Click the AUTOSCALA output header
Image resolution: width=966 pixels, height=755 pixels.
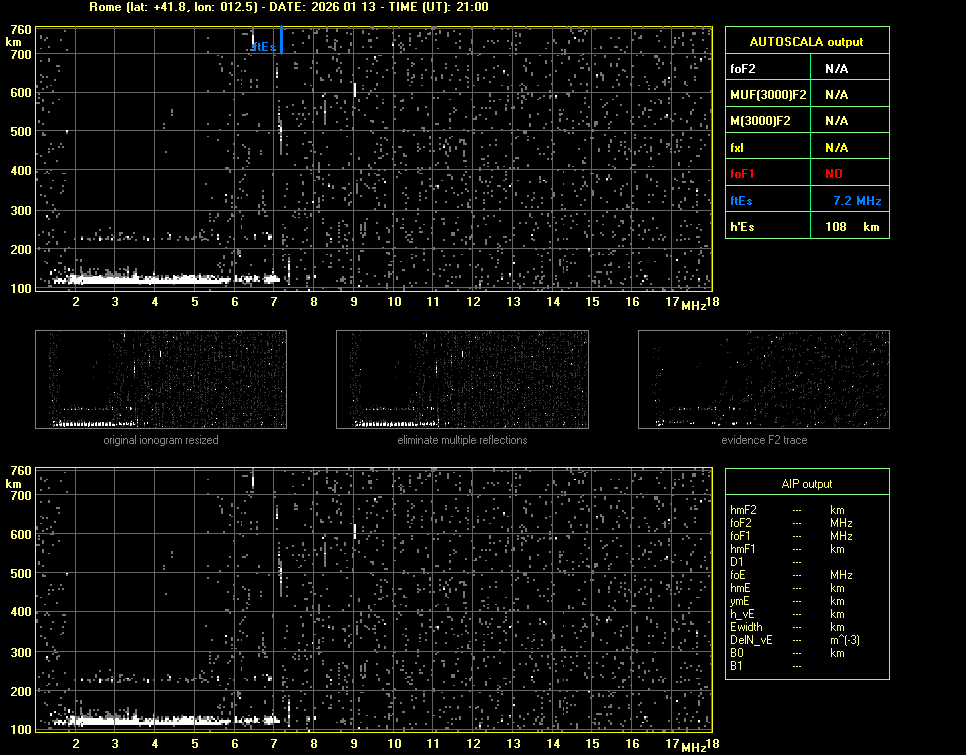tap(806, 42)
